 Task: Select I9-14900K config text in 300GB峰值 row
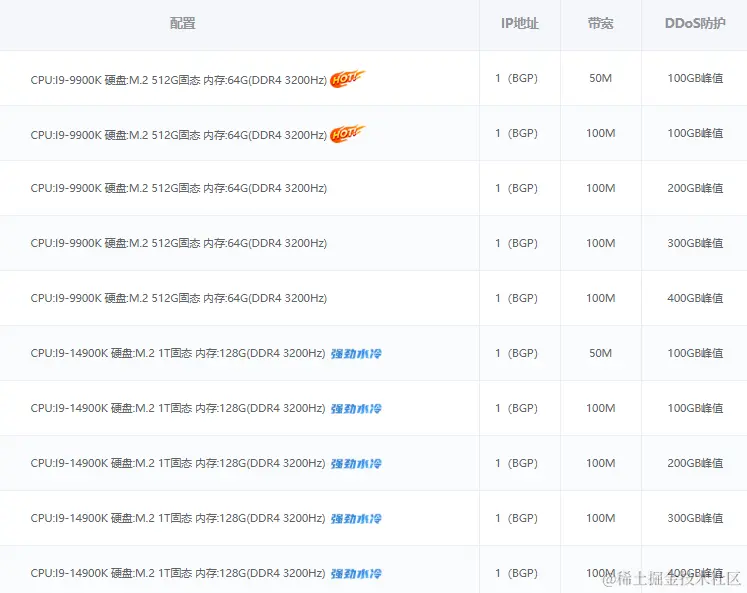pyautogui.click(x=178, y=518)
